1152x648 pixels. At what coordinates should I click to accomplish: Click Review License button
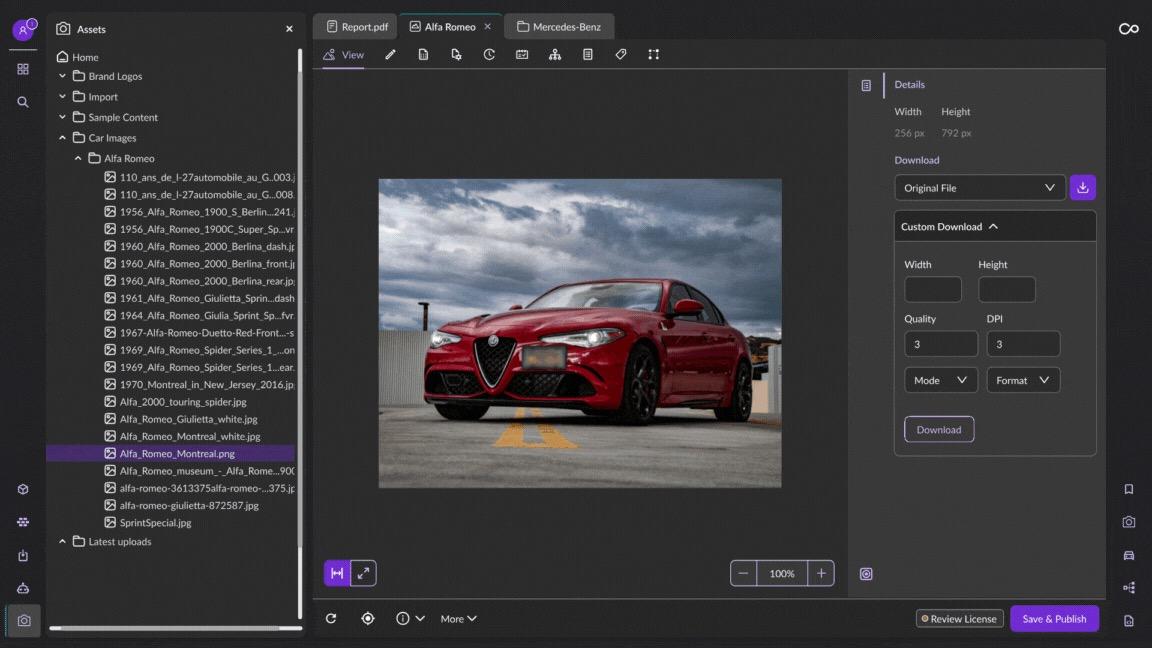pyautogui.click(x=960, y=619)
